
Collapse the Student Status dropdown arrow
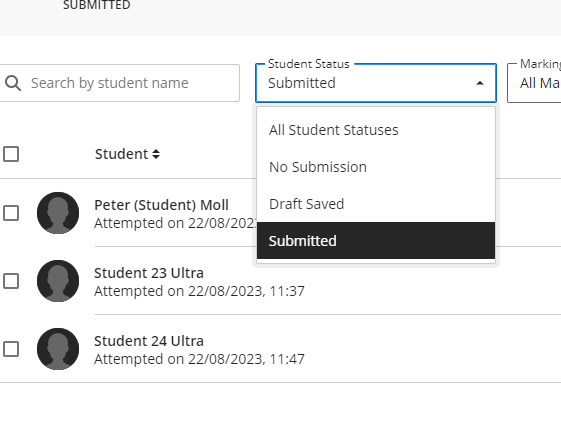[x=480, y=83]
